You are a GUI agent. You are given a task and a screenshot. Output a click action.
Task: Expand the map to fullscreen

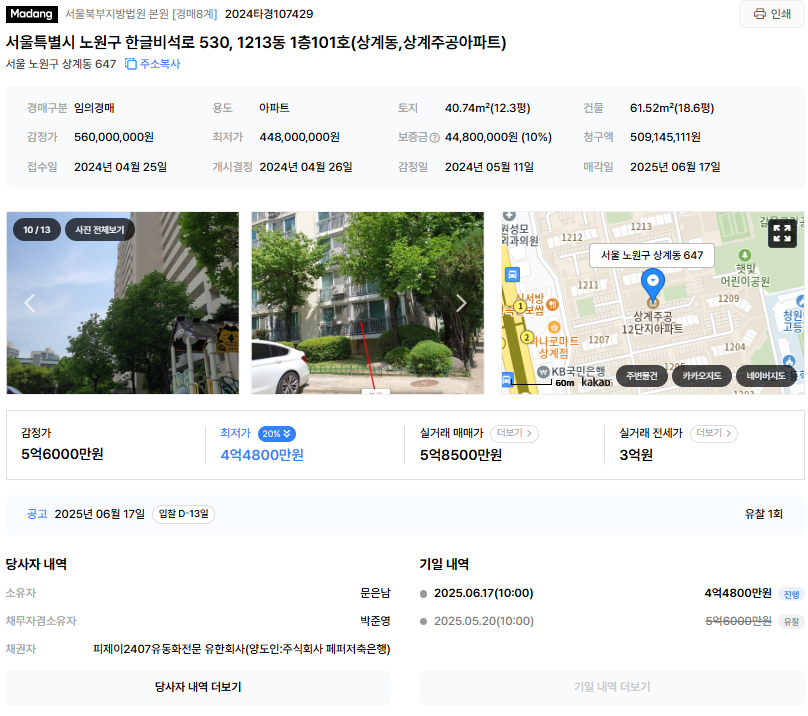pos(782,234)
